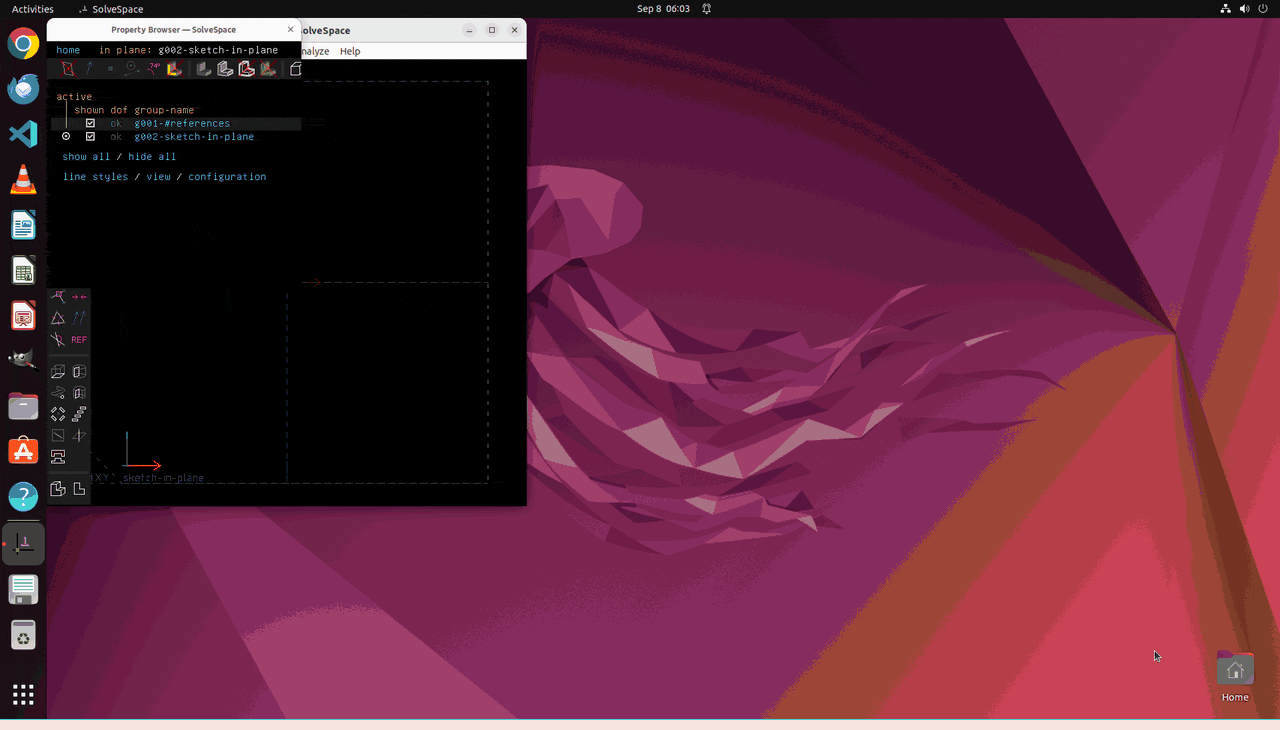Close the Property Browser window
This screenshot has width=1280, height=730.
tap(290, 30)
